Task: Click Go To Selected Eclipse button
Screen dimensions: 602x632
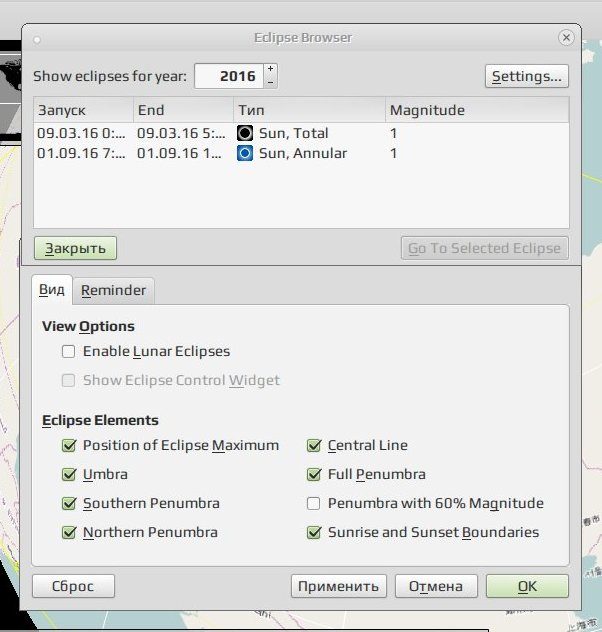Action: point(484,248)
